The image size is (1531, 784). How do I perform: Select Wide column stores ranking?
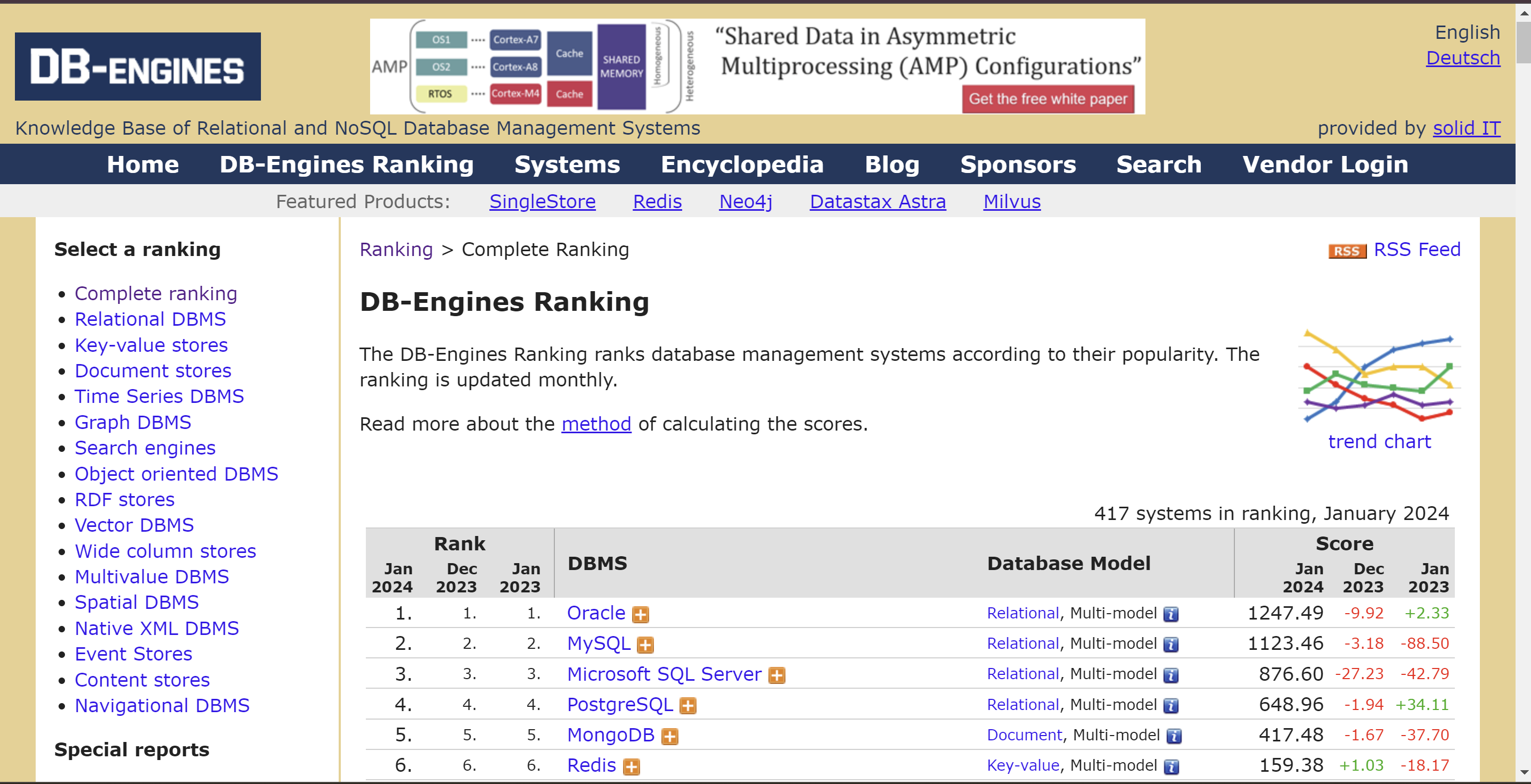point(165,551)
